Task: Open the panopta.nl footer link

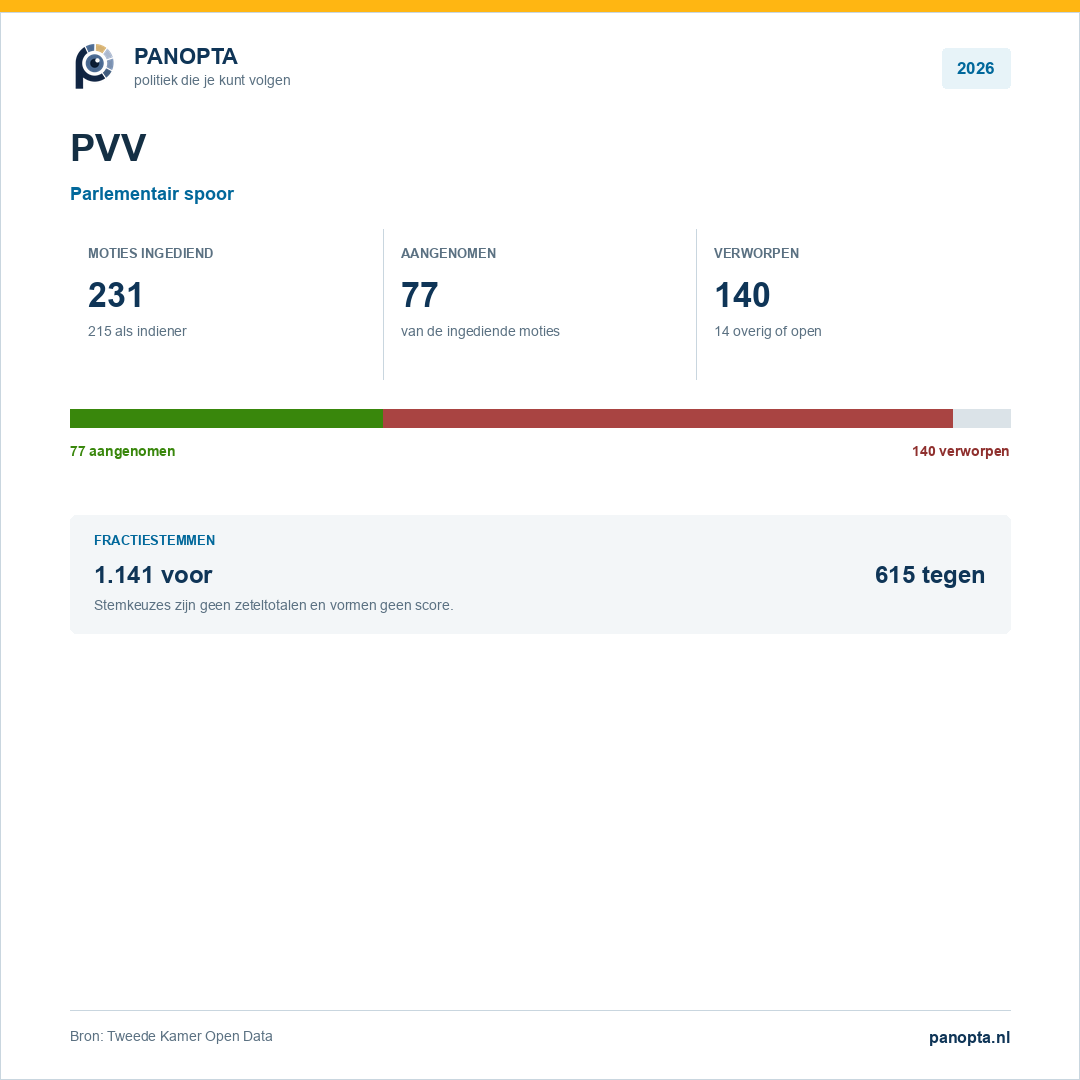Action: pyautogui.click(x=969, y=1037)
